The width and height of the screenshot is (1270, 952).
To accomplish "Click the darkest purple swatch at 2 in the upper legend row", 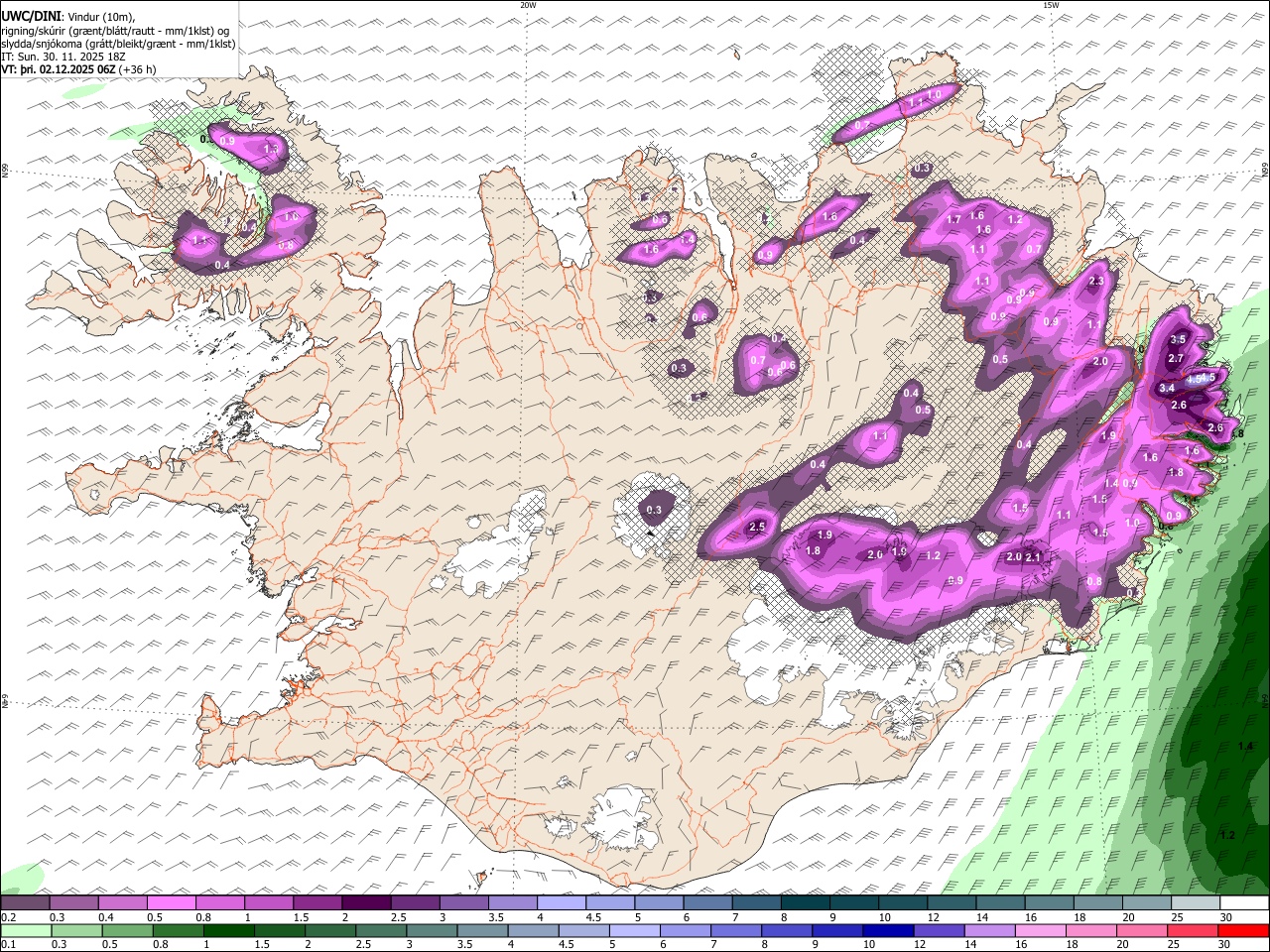I will (x=366, y=903).
